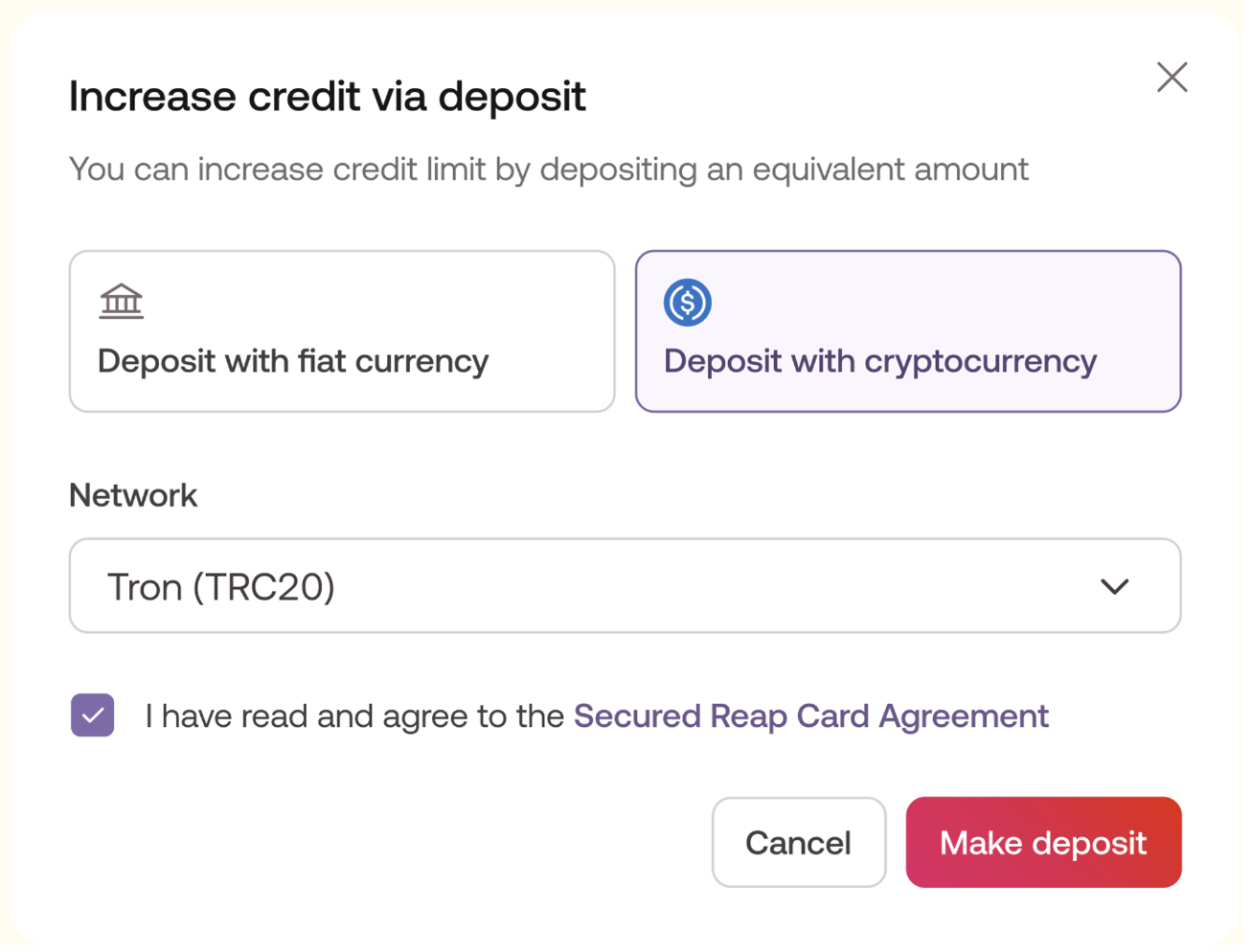This screenshot has width=1251, height=952.
Task: Expand the Network dropdown chevron arrow
Action: click(x=1114, y=586)
